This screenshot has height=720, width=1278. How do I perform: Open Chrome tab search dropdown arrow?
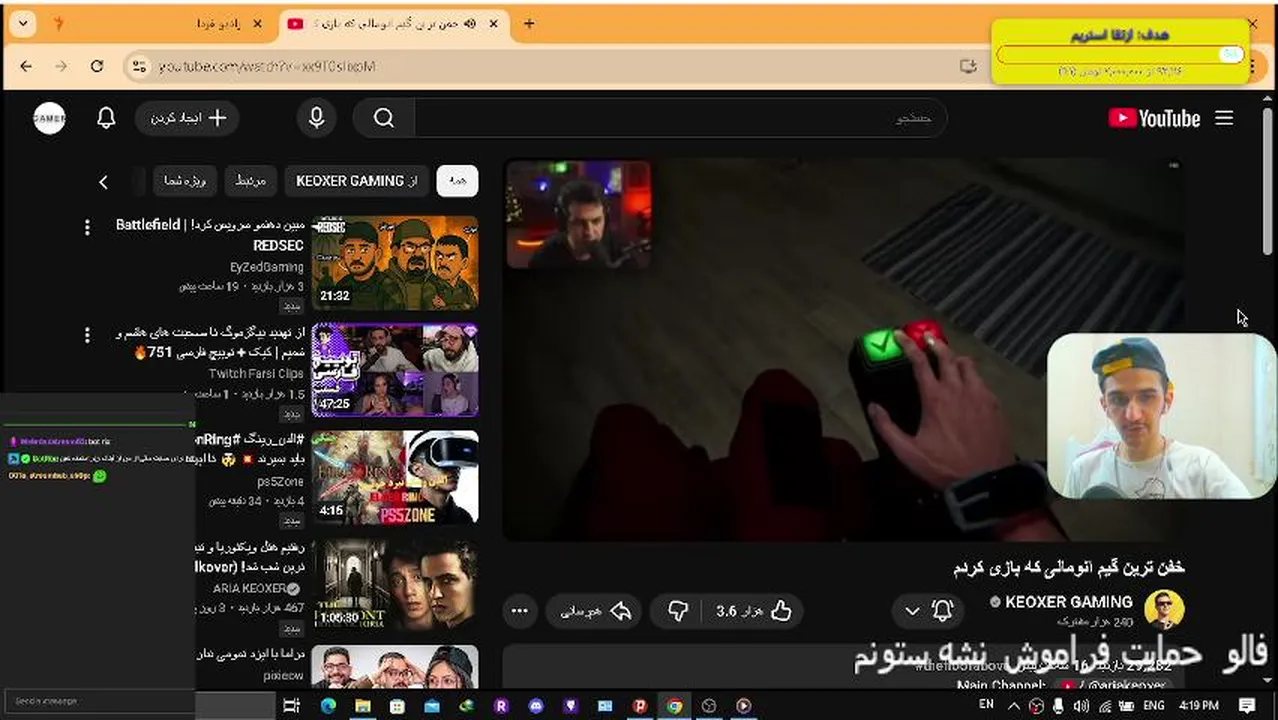23,24
